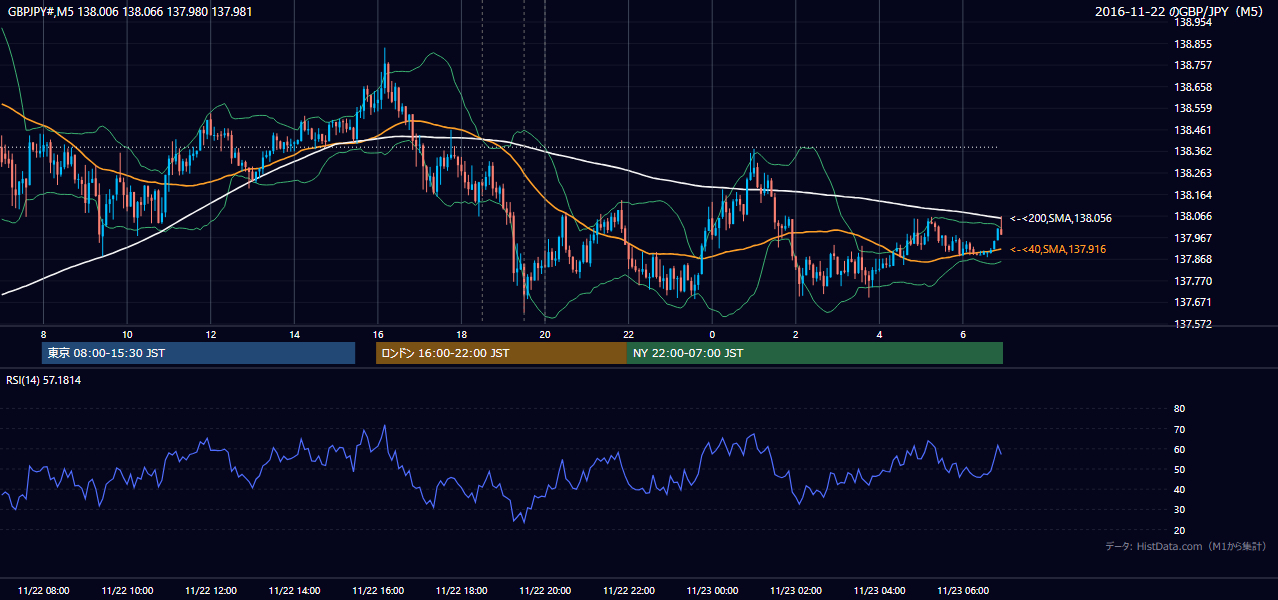Click price axis label 137.967
The width and height of the screenshot is (1278, 600).
tap(1193, 238)
